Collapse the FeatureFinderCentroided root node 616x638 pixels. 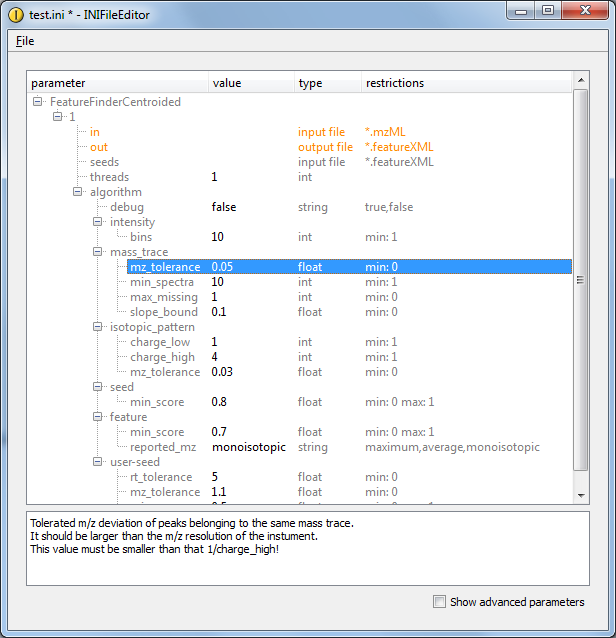38,102
